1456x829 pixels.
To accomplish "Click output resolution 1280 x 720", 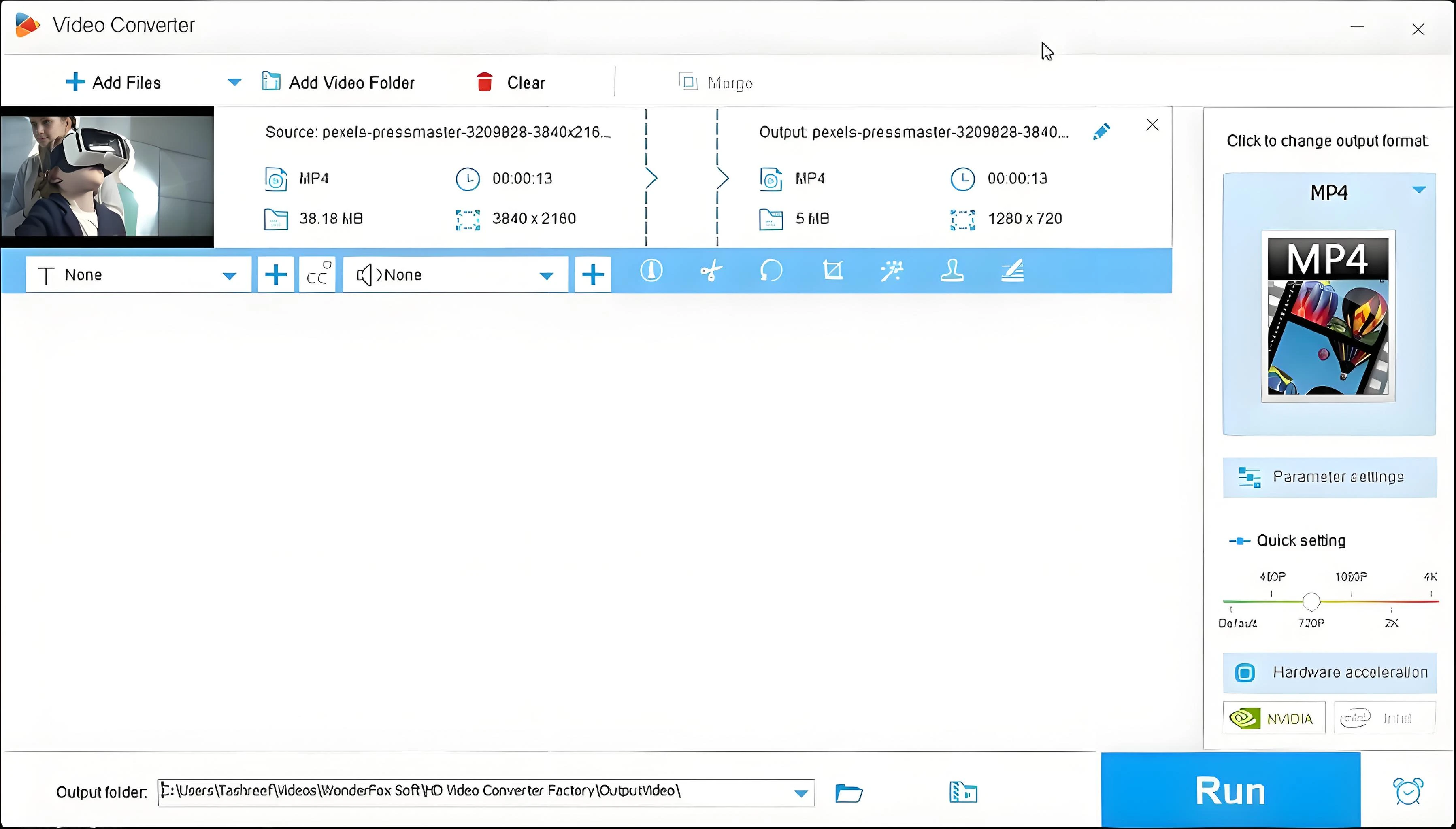I will pos(1025,219).
